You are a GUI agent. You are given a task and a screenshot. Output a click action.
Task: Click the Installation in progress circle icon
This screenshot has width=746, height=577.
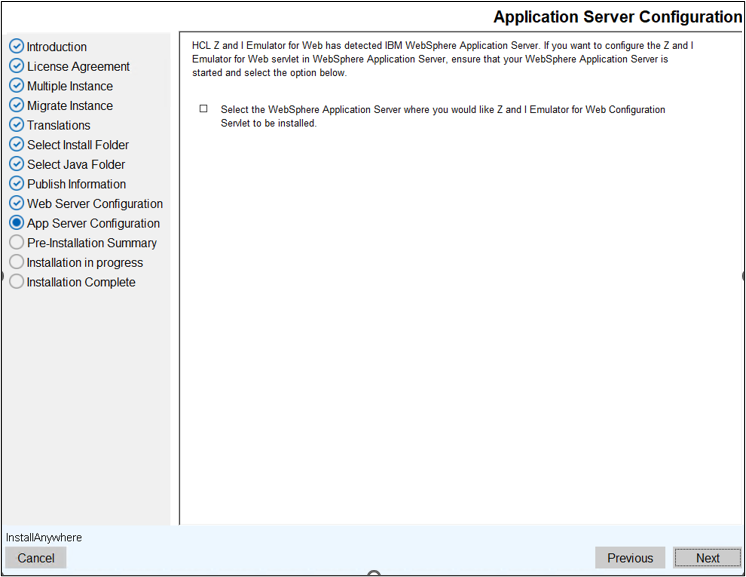pos(17,262)
